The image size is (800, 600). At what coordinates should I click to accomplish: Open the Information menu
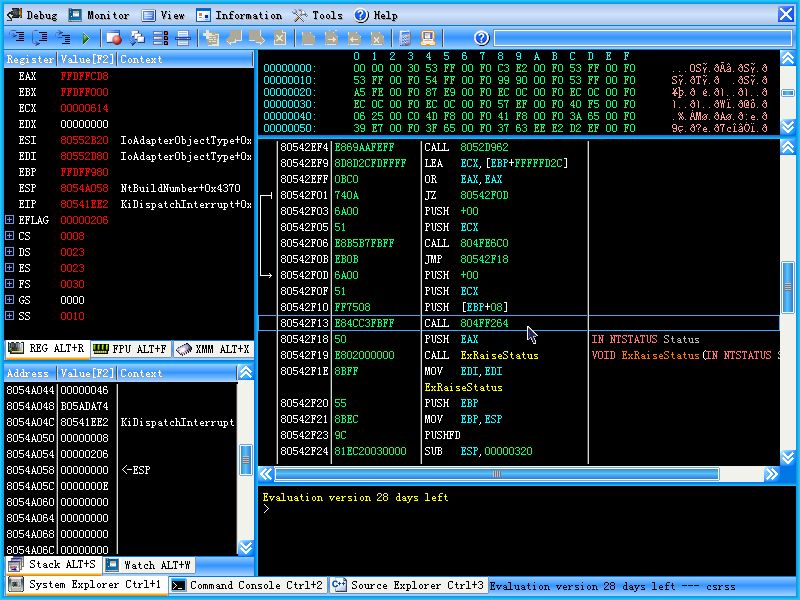(239, 15)
